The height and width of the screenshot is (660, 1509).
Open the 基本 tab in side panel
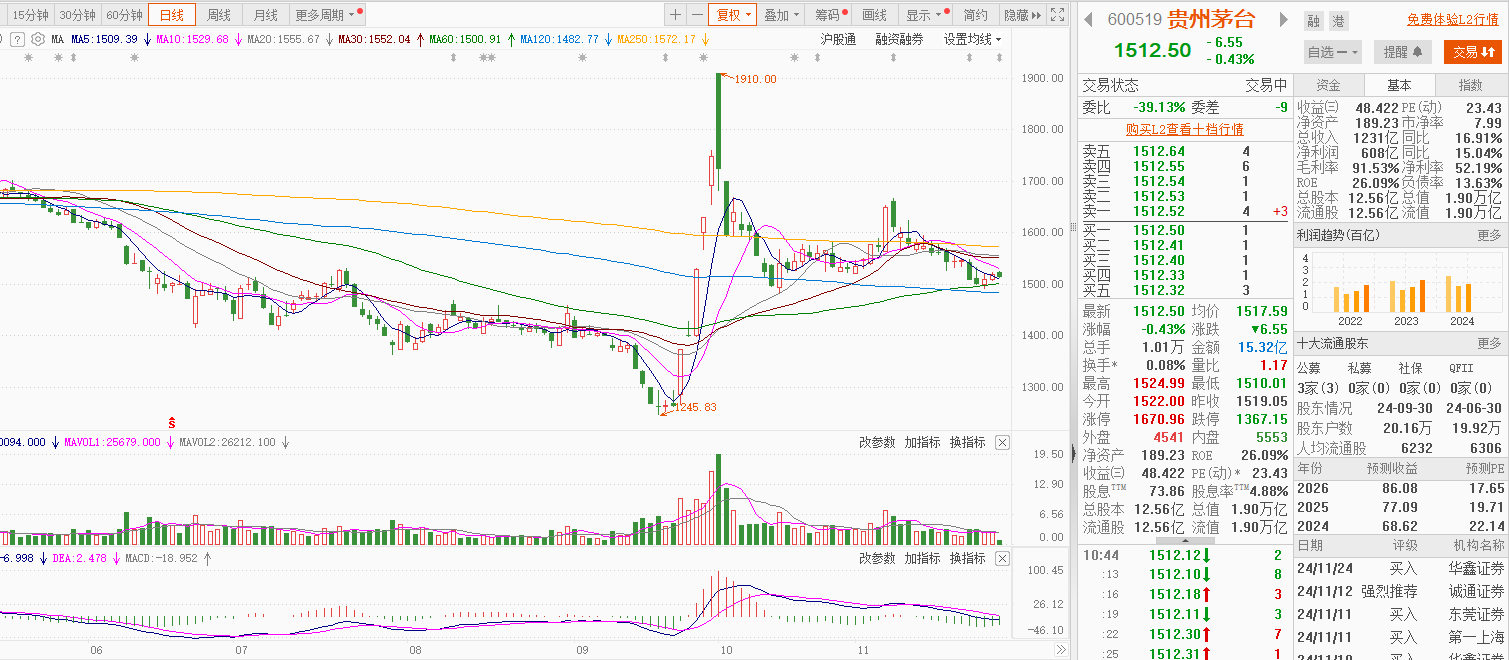click(x=1399, y=85)
